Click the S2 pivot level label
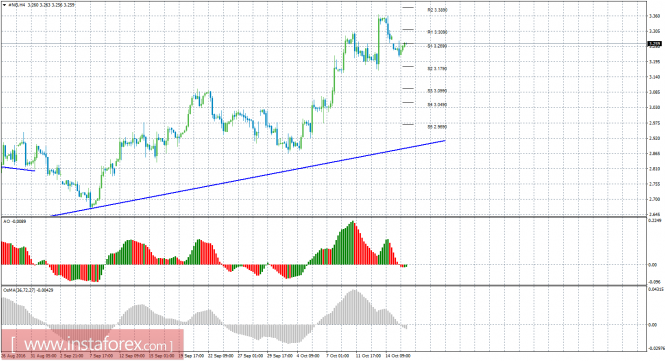Image resolution: width=665 pixels, height=361 pixels. pyautogui.click(x=437, y=68)
